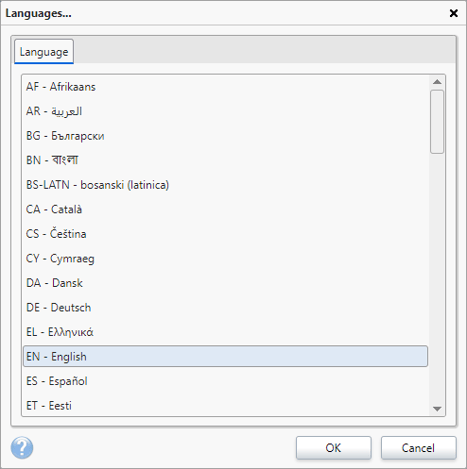
Task: Choose CS - Čeština from list
Action: click(x=225, y=234)
